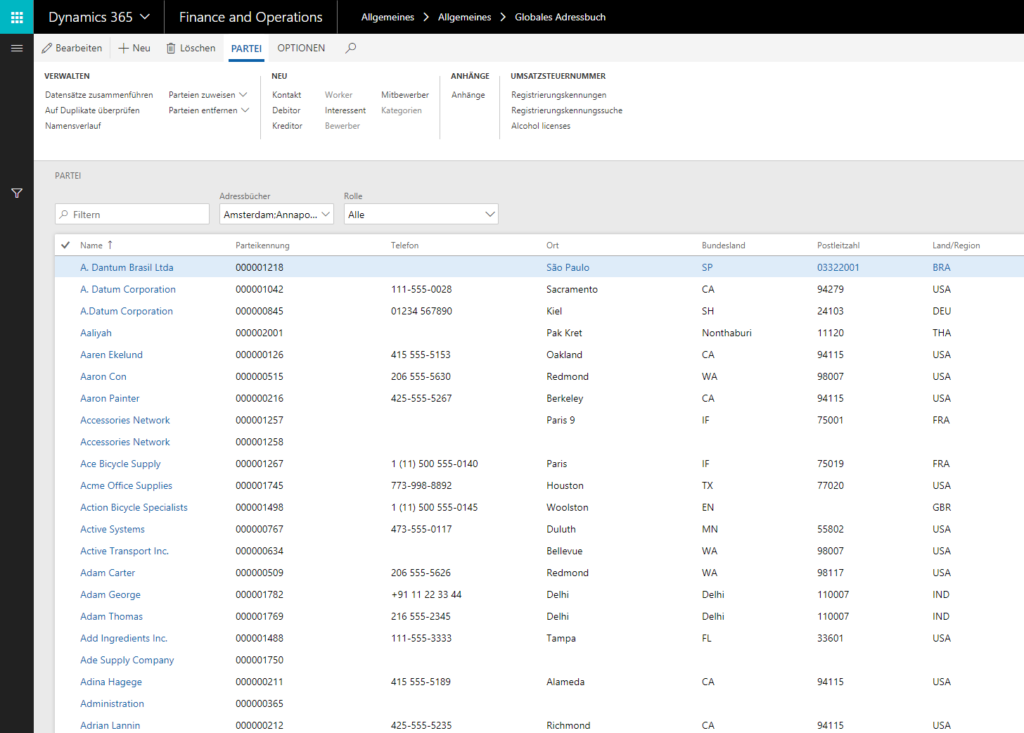Open the Acme Office Supplies link
The image size is (1024, 733).
126,486
